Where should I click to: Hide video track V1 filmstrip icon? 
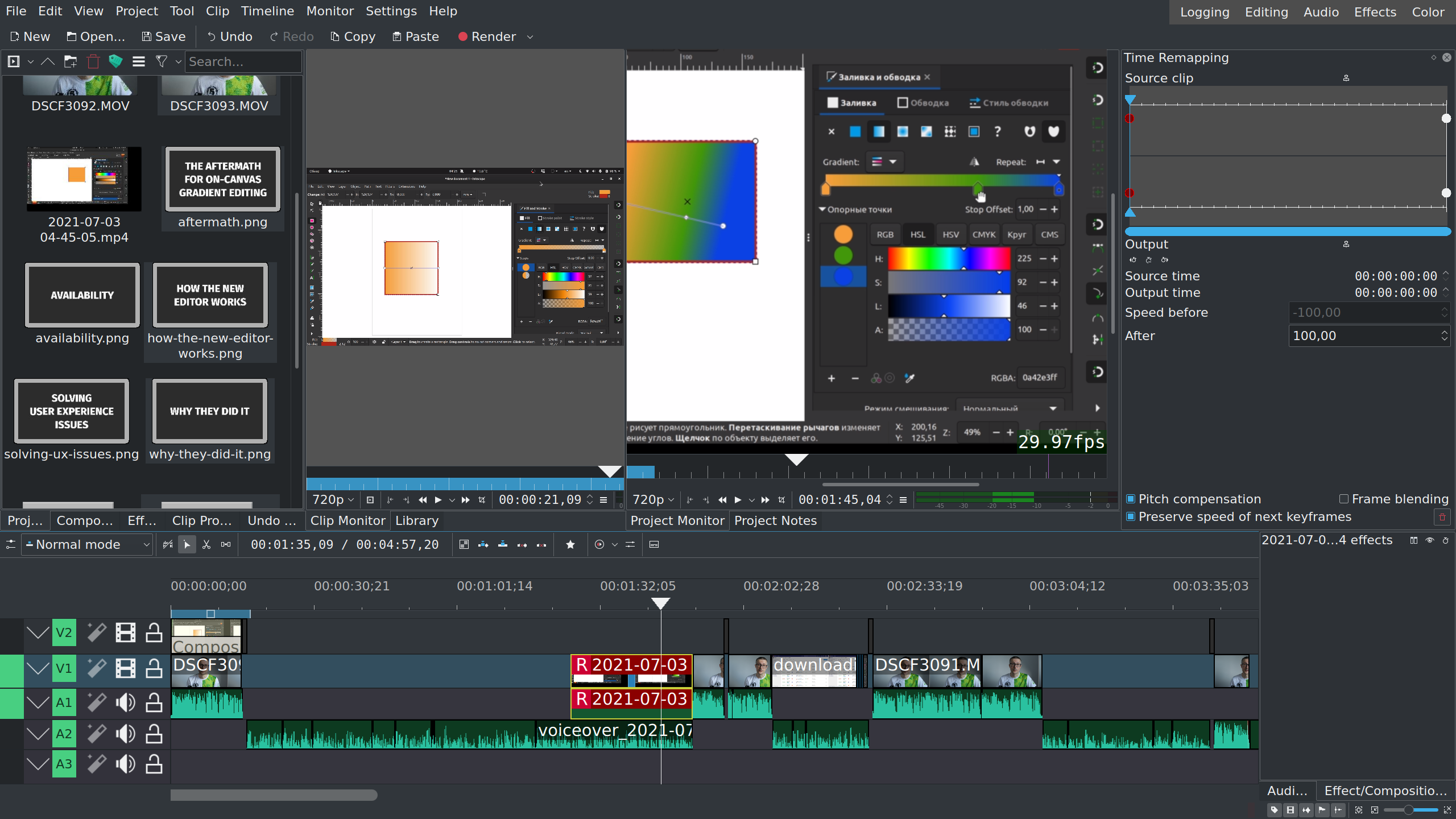click(125, 668)
